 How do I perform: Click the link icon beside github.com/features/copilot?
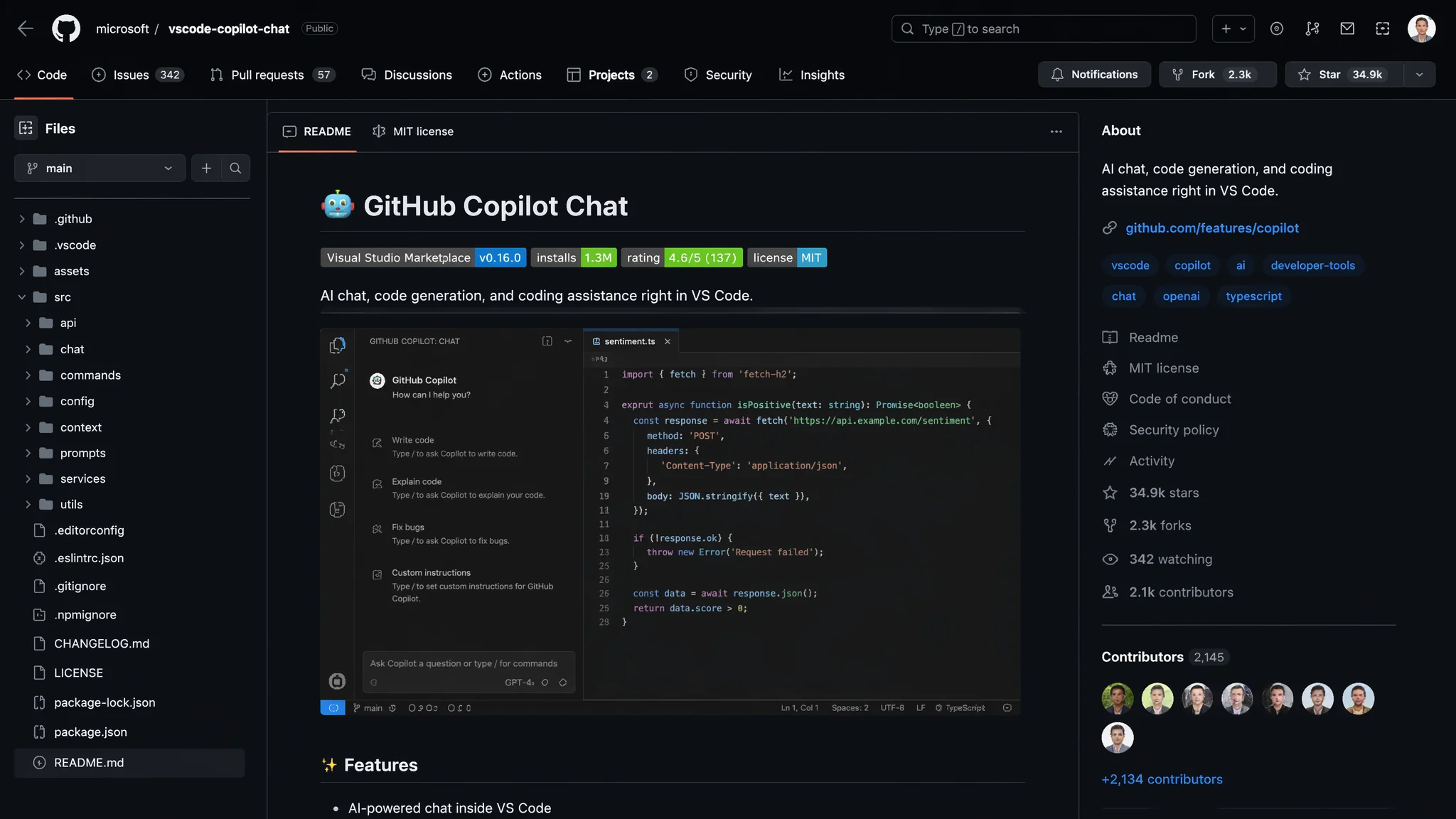click(x=1109, y=227)
